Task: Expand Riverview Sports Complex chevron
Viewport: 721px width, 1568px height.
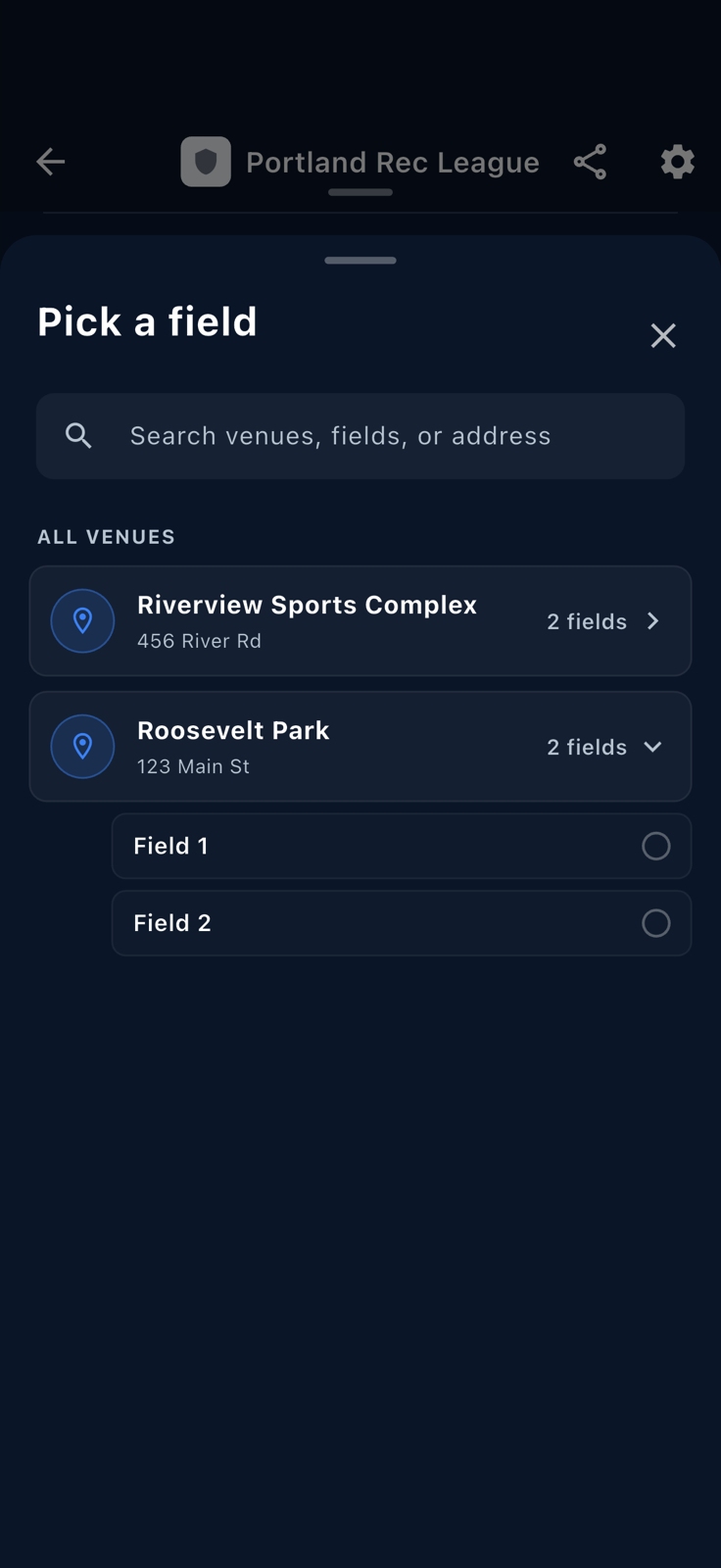Action: tap(653, 621)
